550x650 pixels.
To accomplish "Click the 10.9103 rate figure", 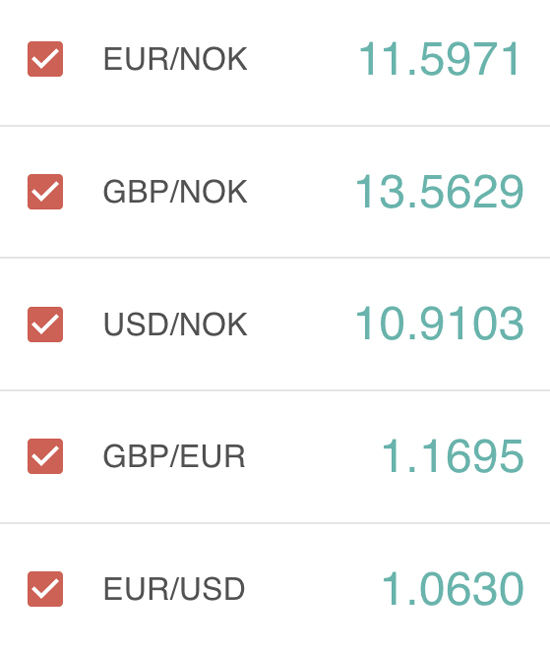I will click(439, 323).
